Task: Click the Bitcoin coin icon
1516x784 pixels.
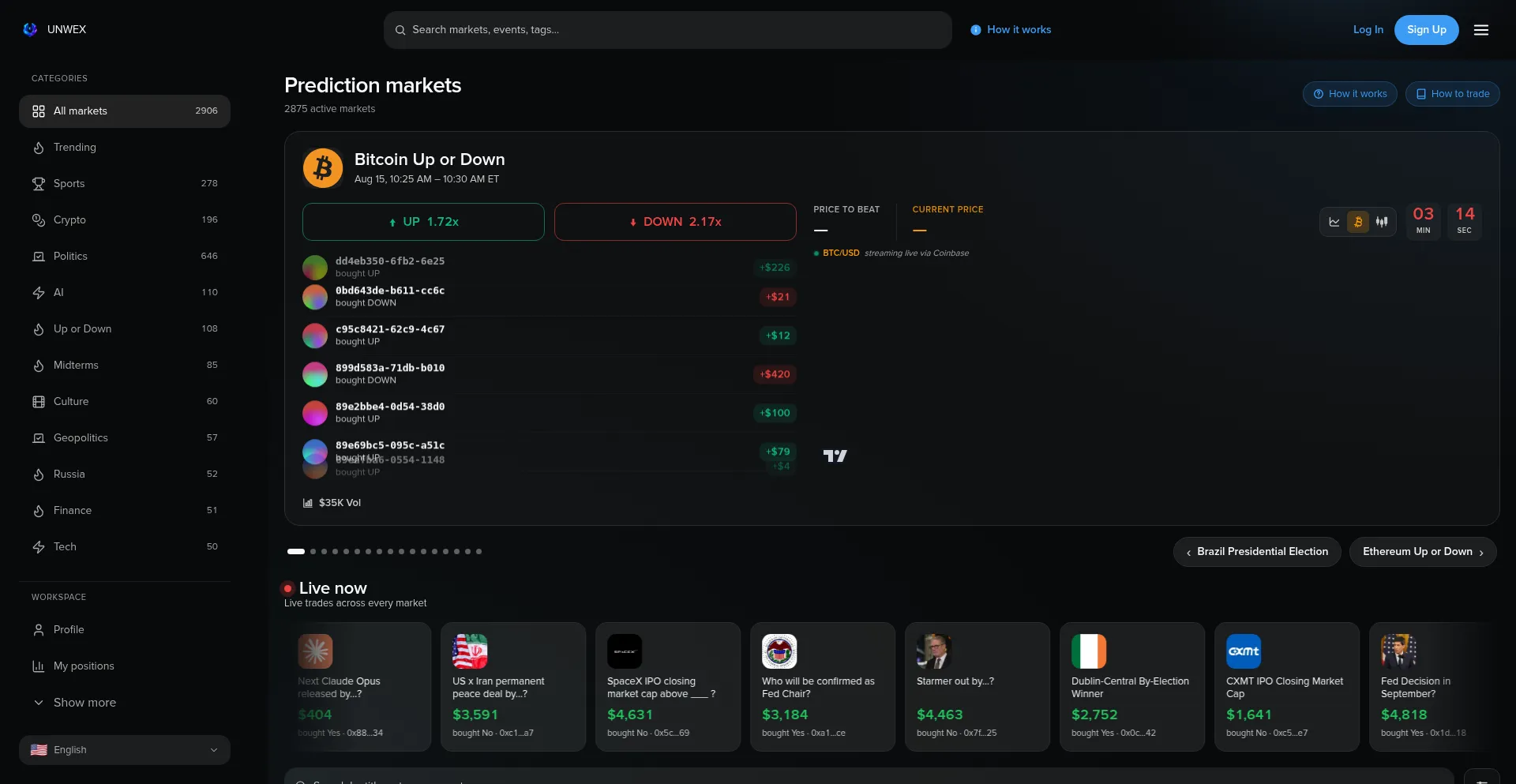Action: 323,168
